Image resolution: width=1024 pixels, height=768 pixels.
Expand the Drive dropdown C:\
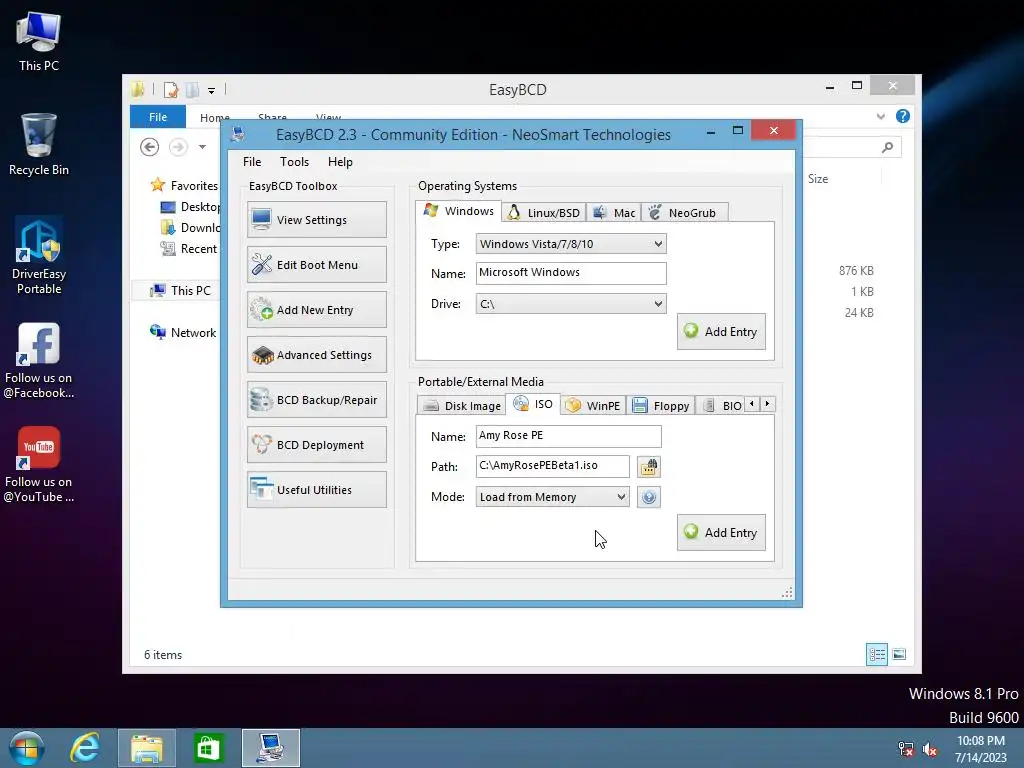(571, 304)
